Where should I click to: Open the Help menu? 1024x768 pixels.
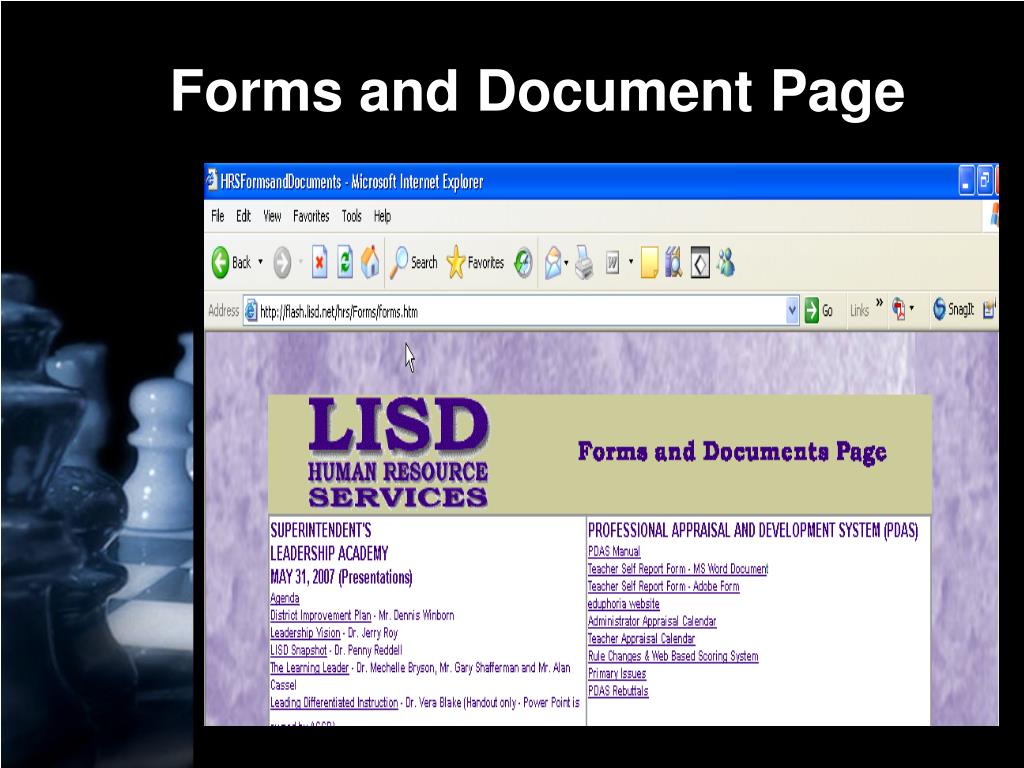coord(382,216)
